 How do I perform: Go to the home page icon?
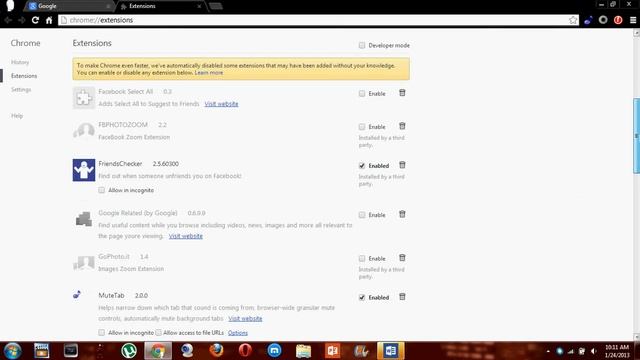49,20
